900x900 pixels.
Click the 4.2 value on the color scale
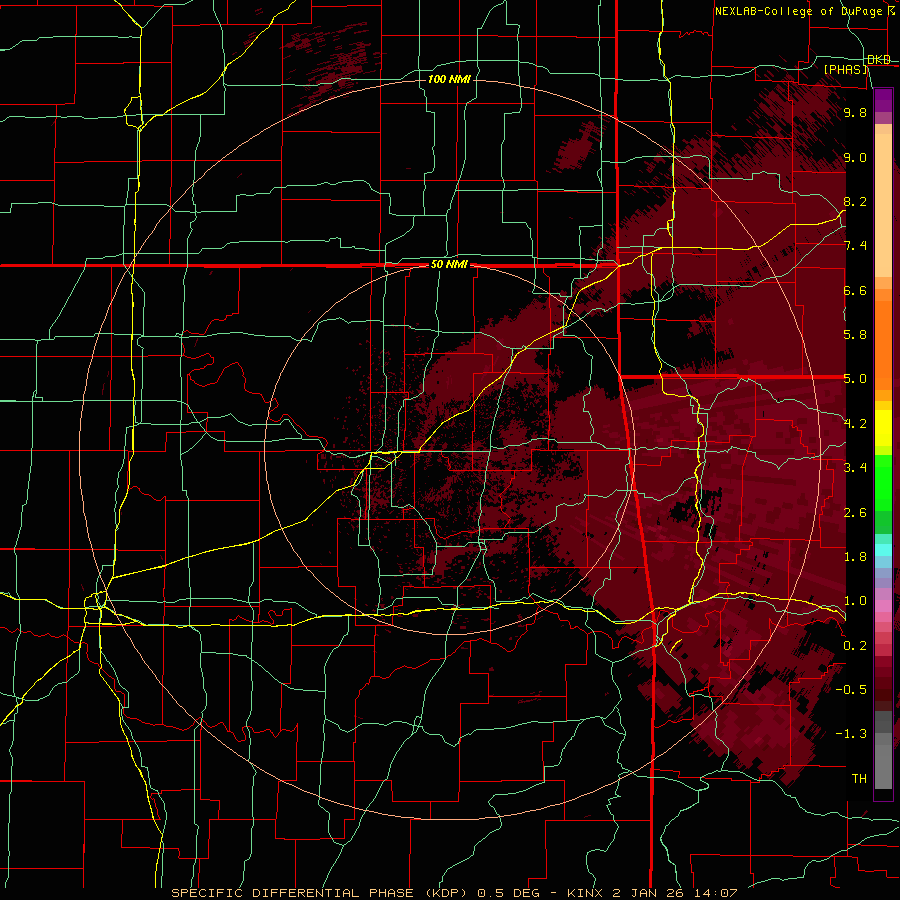point(855,424)
